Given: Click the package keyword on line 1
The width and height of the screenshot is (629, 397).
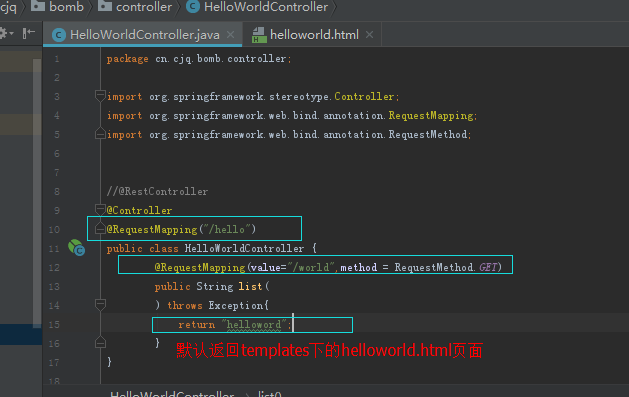Looking at the screenshot, I should click(128, 59).
